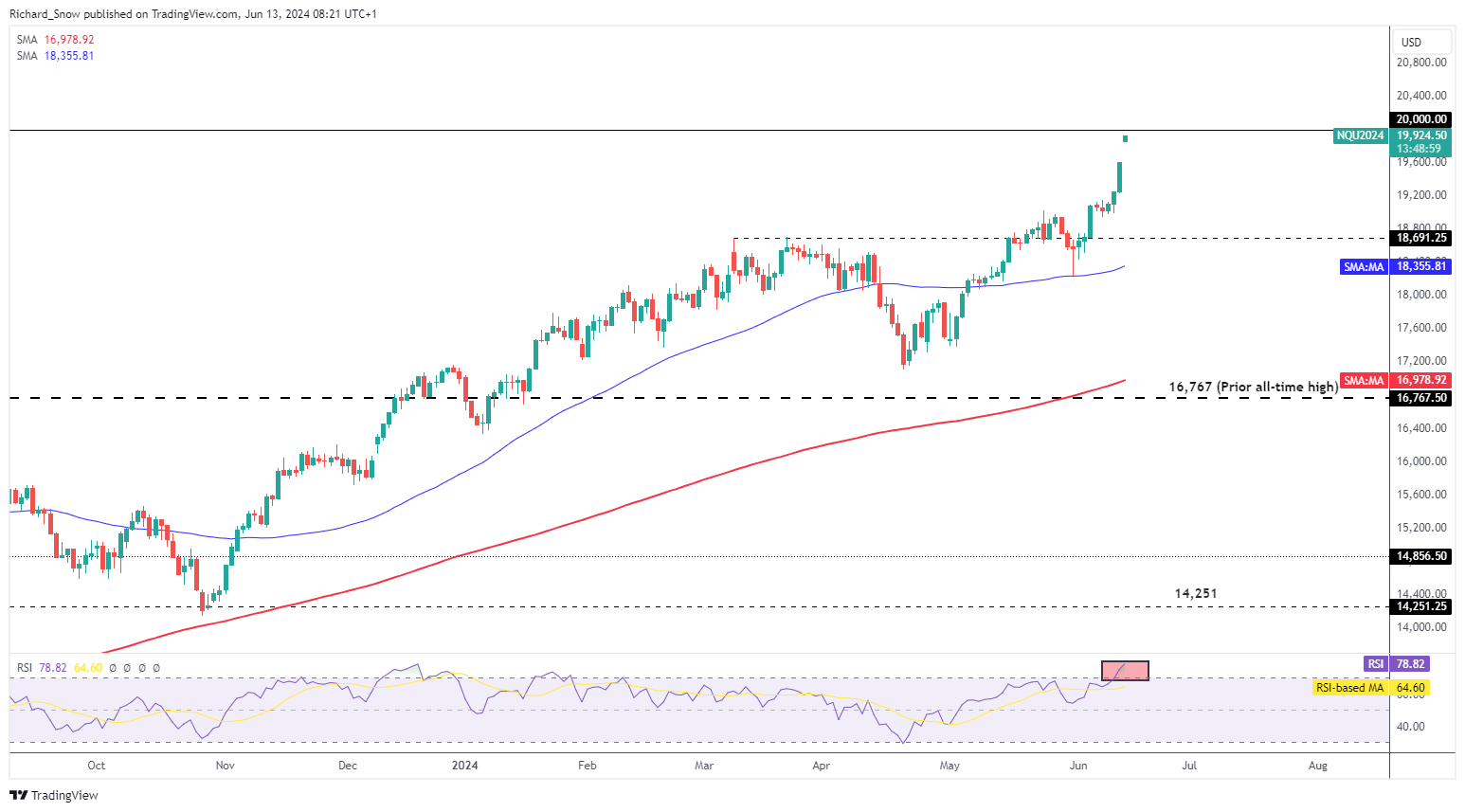Select the SMA 18,355.81 legend entry

point(55,56)
